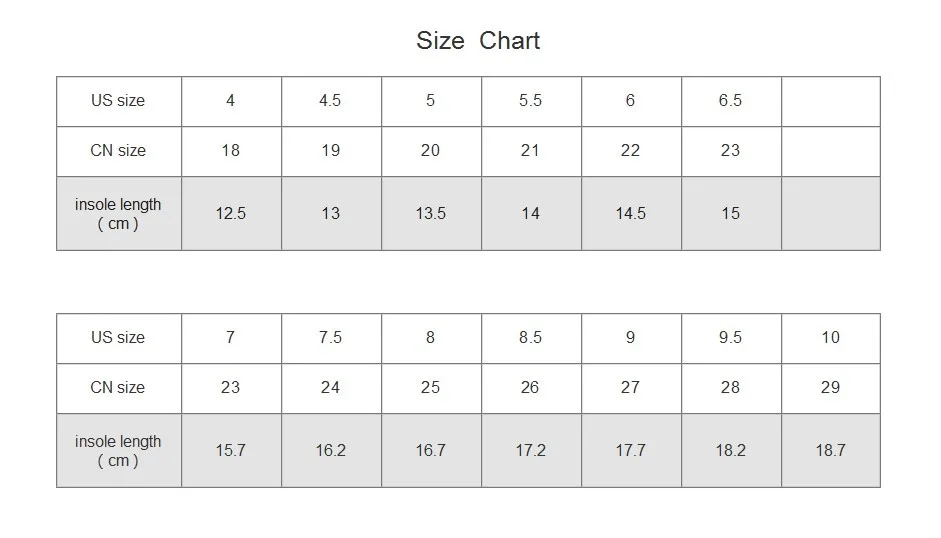Click insole length 17.7 cell

click(631, 451)
